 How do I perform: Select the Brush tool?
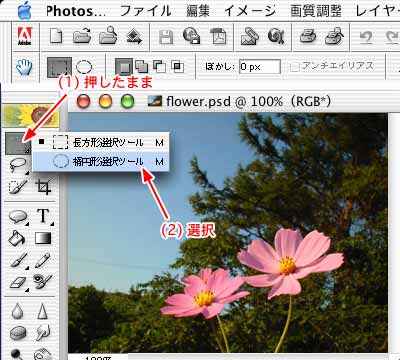[18, 261]
